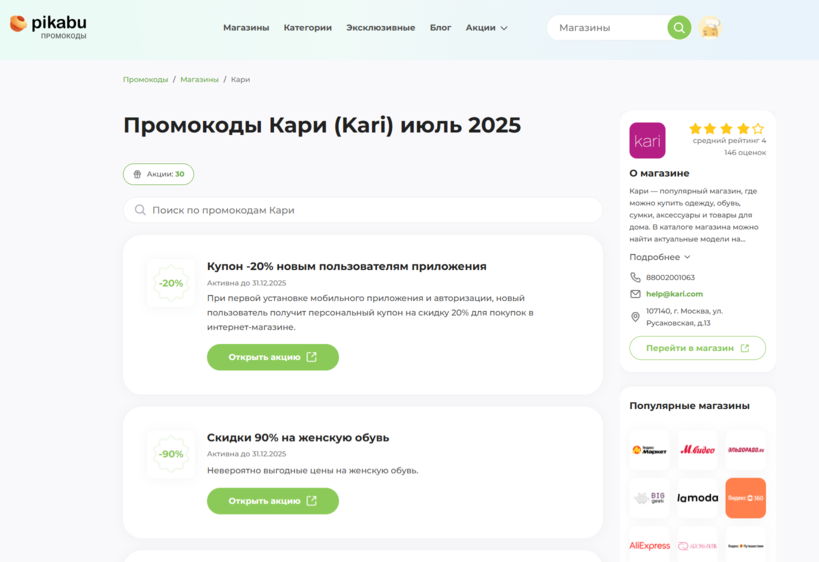Click the help@kari.com email link
819x562 pixels.
tap(674, 294)
